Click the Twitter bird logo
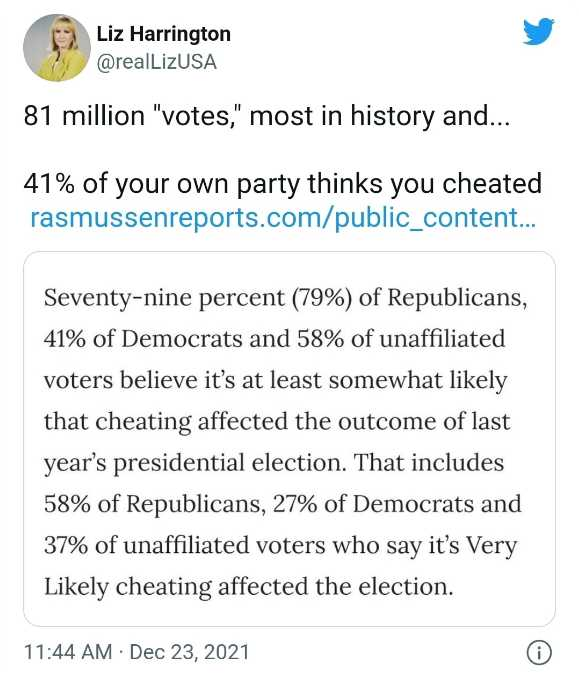 pos(539,31)
